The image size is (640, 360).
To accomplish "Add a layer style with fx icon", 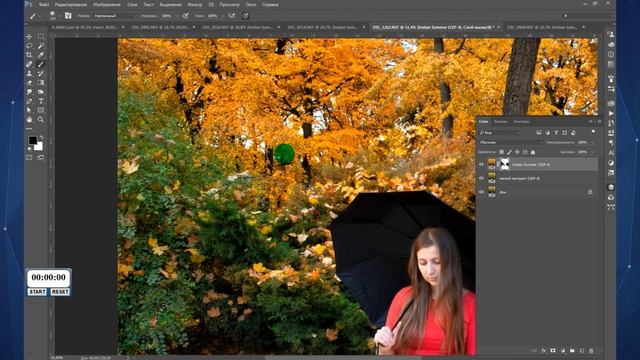I will coord(543,351).
